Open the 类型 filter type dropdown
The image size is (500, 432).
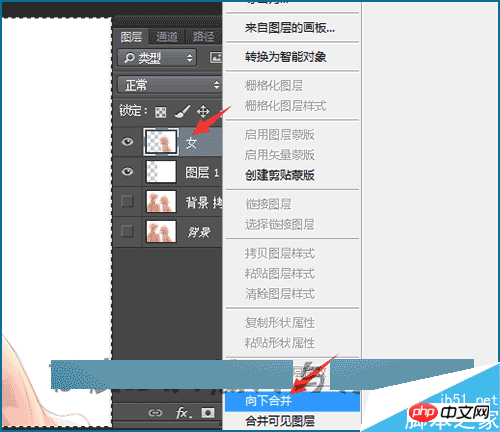pos(157,58)
